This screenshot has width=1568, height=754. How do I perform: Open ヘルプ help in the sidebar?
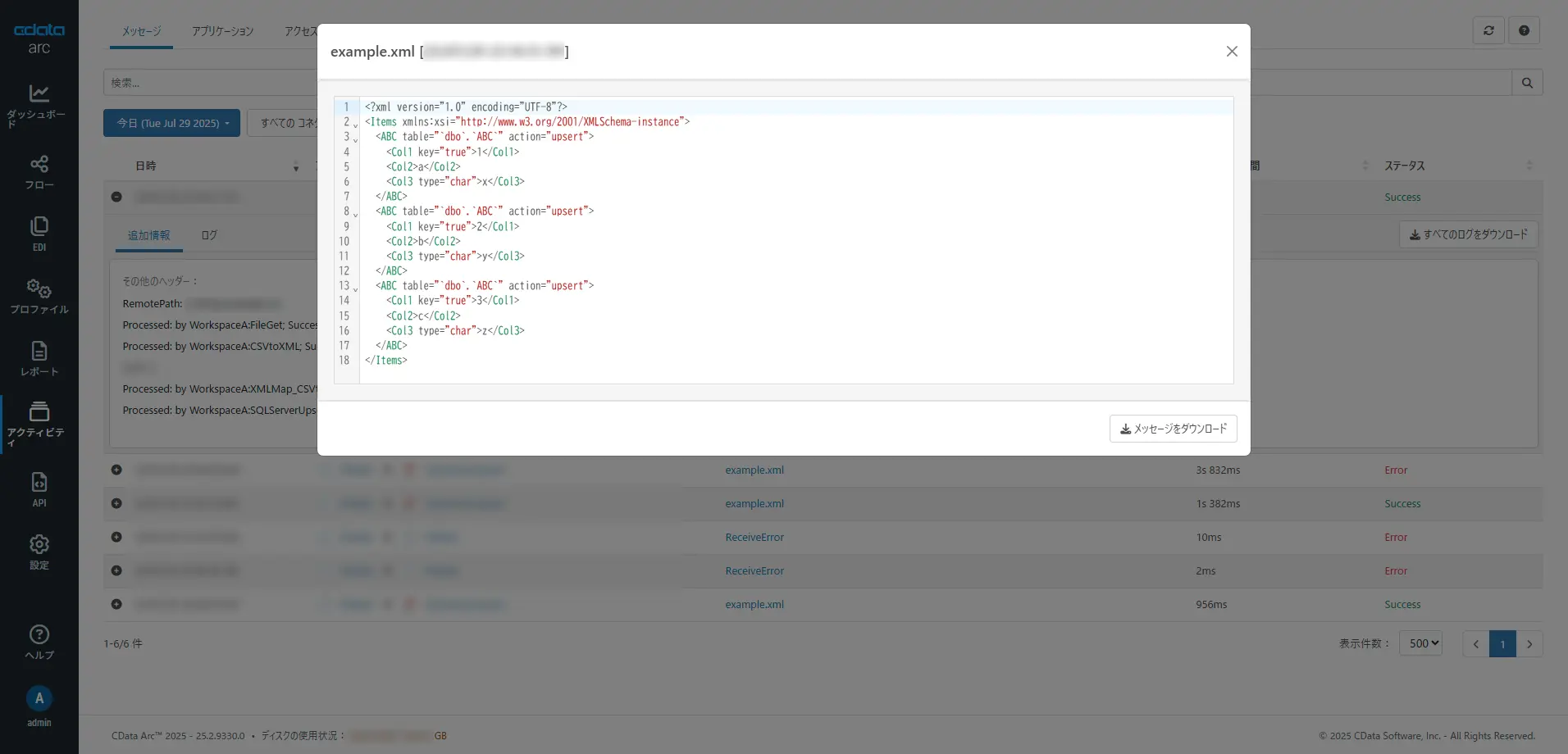[x=39, y=642]
